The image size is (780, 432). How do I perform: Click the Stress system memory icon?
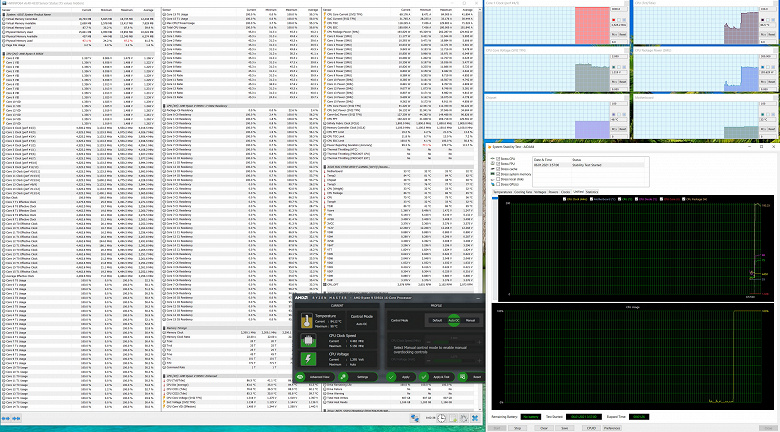coord(492,174)
